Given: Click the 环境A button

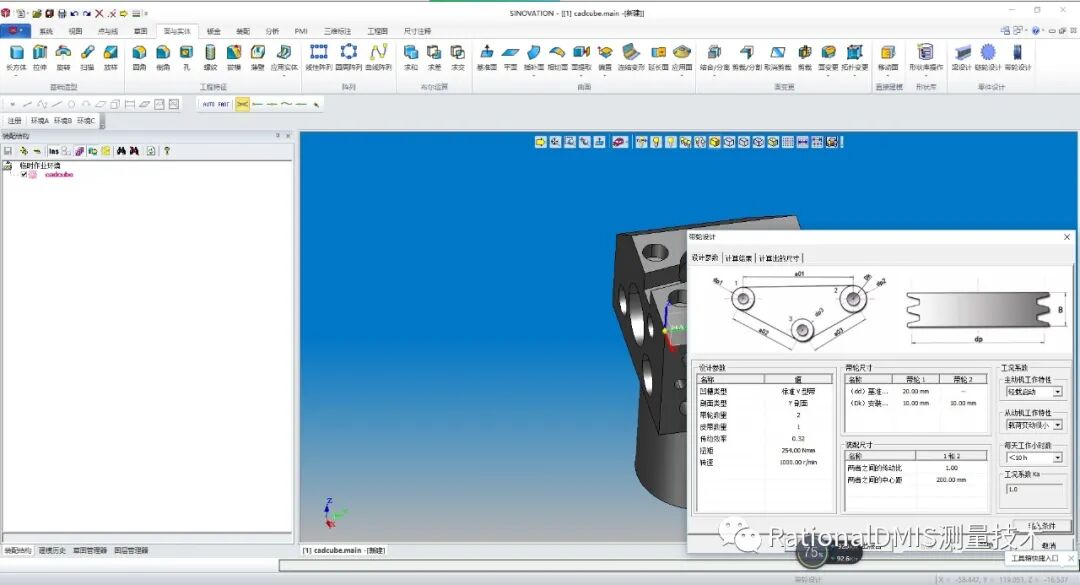Looking at the screenshot, I should pyautogui.click(x=40, y=121).
